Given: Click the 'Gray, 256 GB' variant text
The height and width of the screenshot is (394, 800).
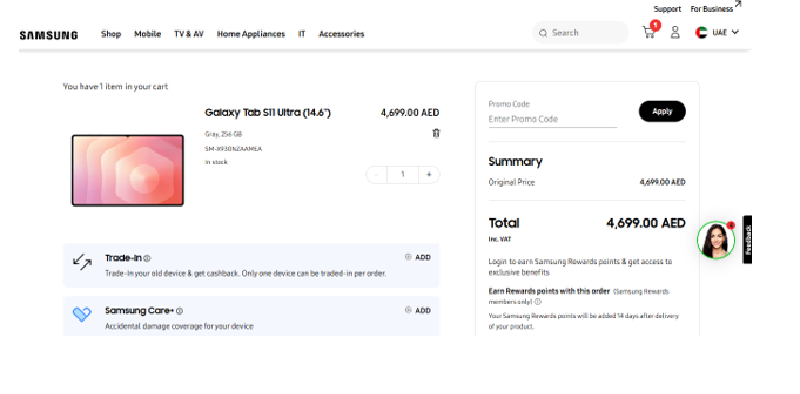Looking at the screenshot, I should click(x=223, y=134).
